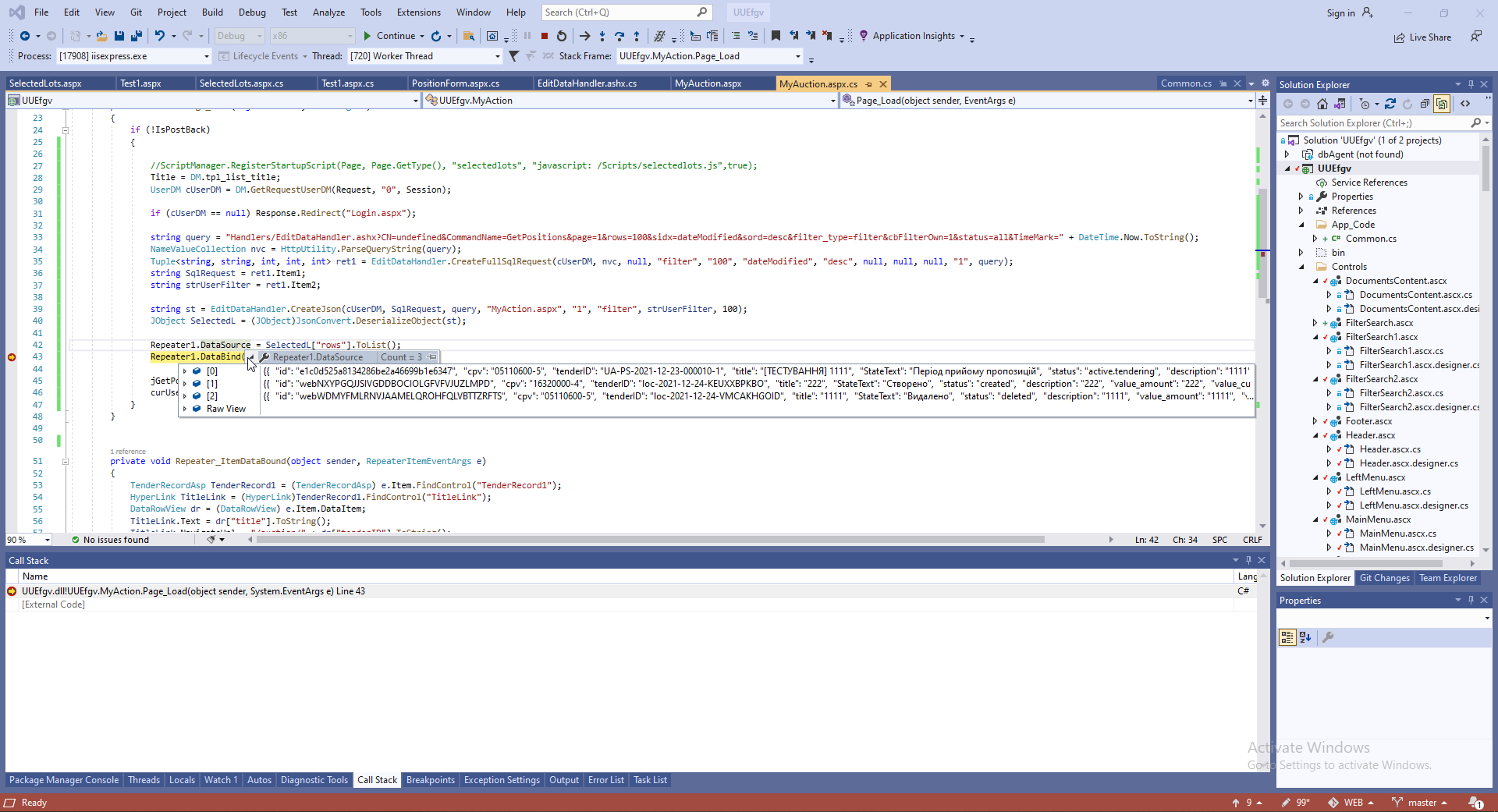Open the Locals tab at bottom

[x=182, y=780]
